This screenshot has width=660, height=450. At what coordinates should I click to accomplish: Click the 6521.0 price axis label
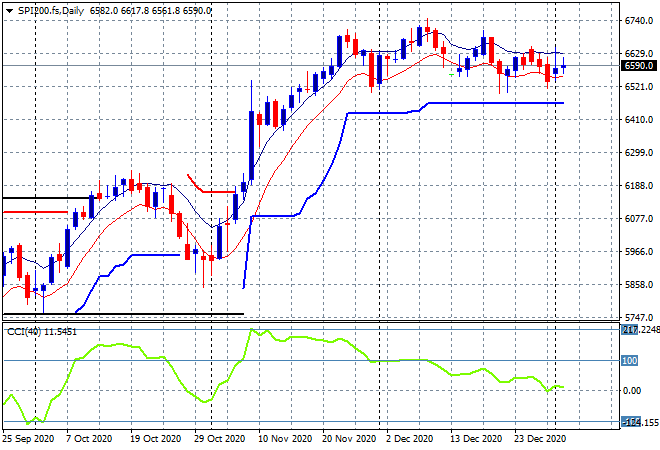639,87
